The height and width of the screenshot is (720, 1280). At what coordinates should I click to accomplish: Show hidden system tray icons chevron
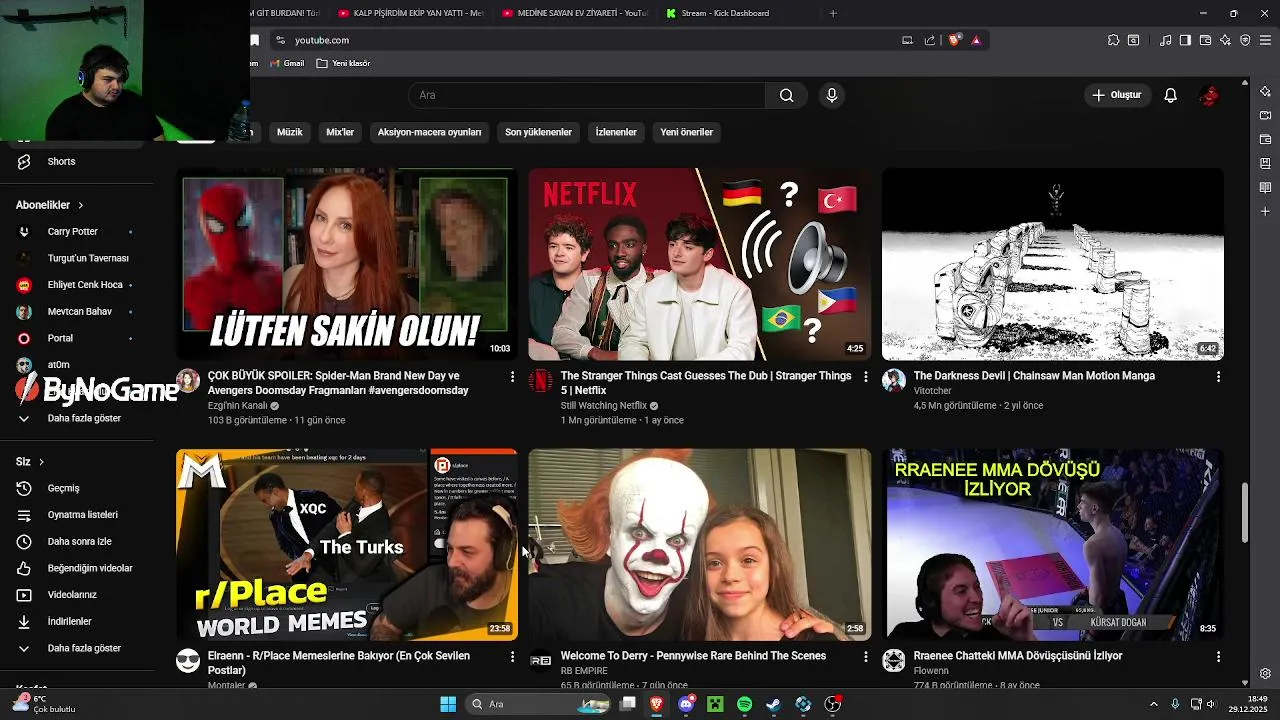1156,704
